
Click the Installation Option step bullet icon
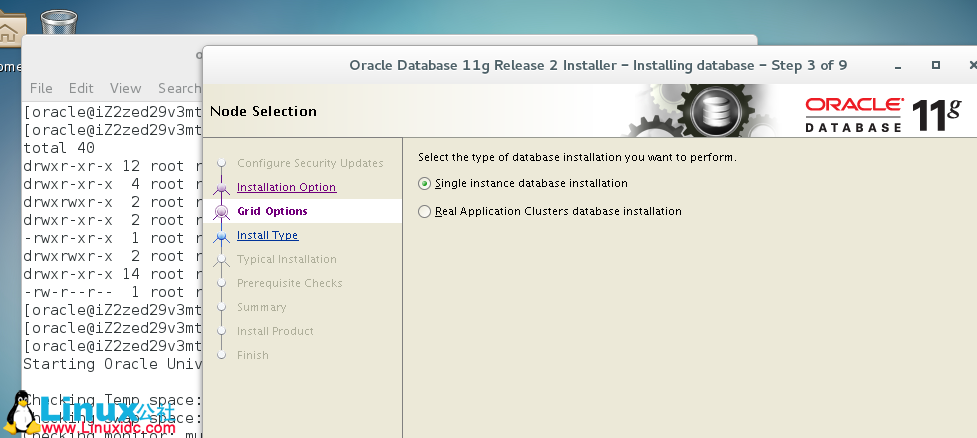tap(221, 188)
